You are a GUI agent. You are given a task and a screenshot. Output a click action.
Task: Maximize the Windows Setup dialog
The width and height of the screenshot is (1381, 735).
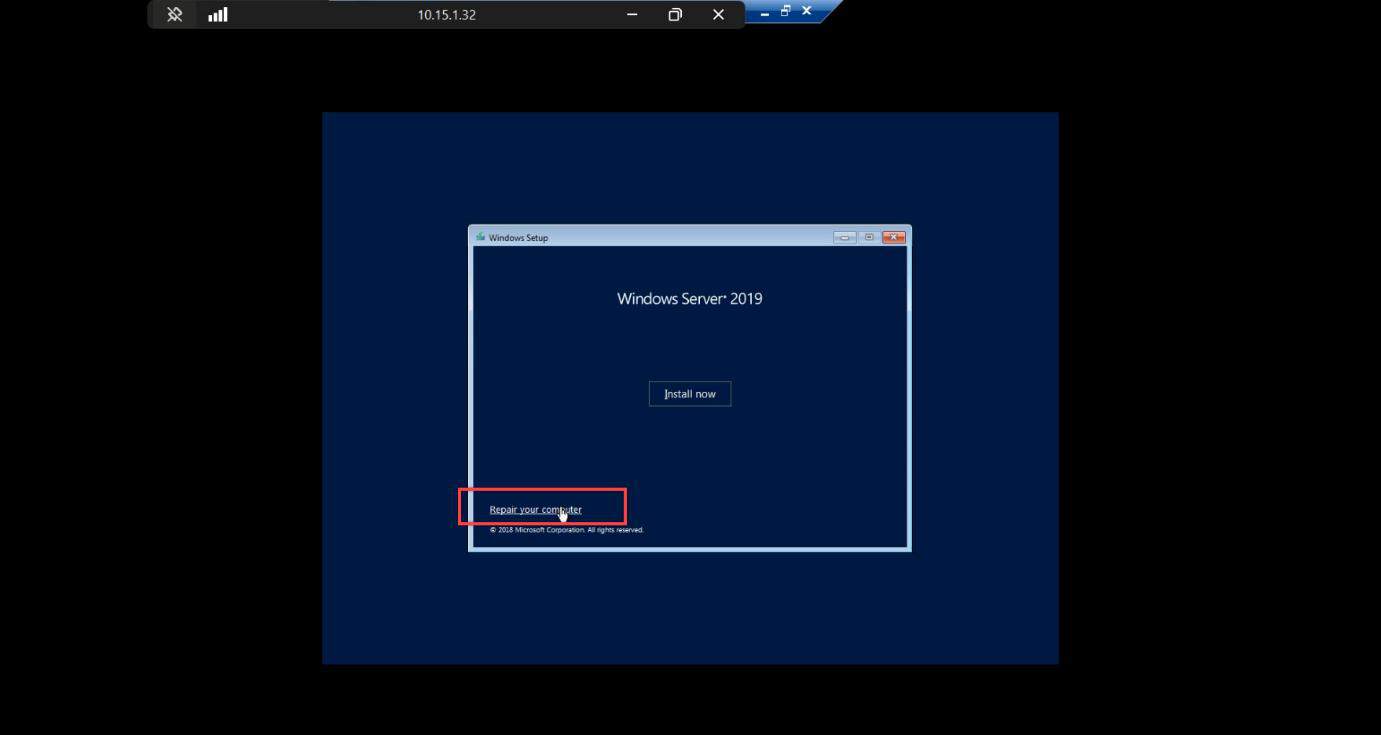pos(869,237)
